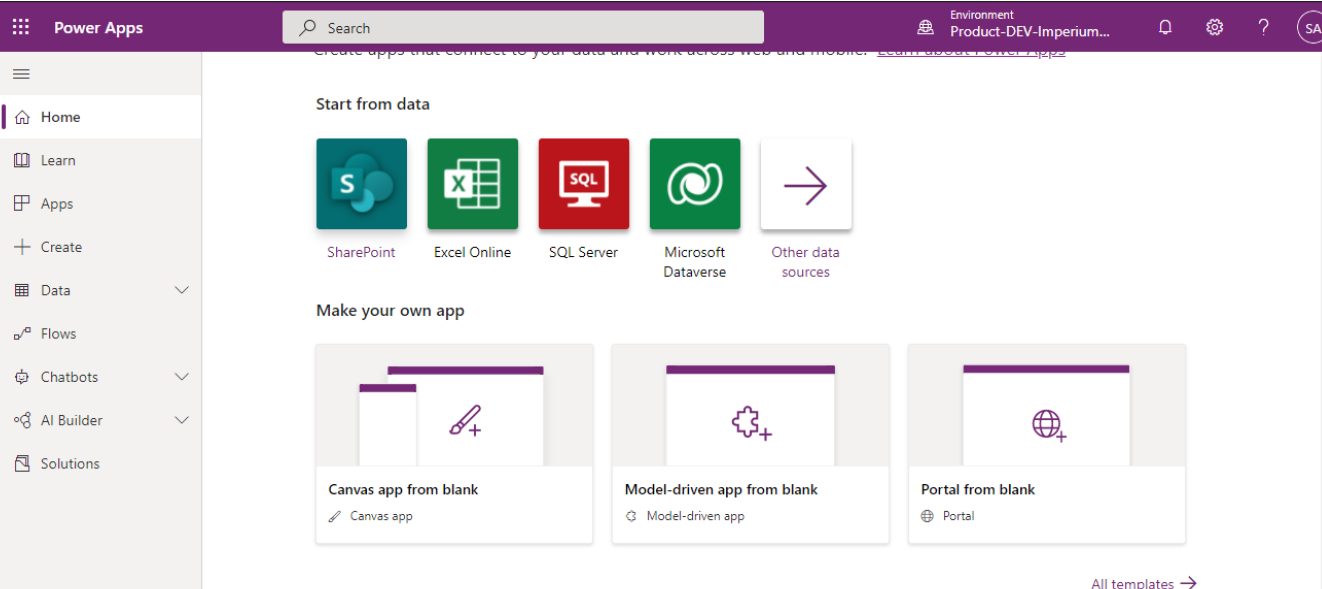Open Other data sources

[x=805, y=184]
